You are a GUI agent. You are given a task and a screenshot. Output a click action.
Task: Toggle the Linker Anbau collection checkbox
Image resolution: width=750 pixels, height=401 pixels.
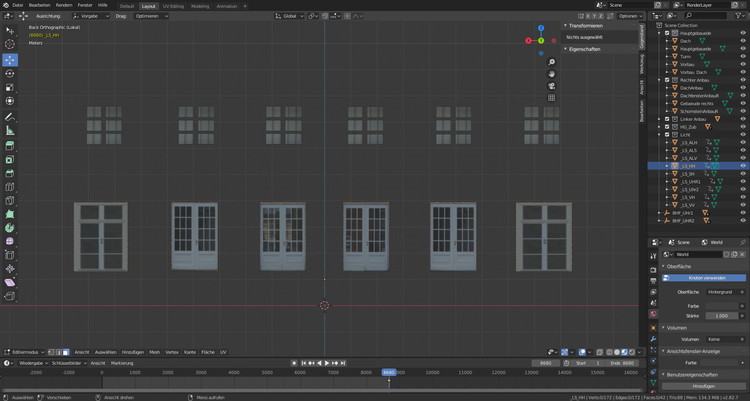(667, 119)
